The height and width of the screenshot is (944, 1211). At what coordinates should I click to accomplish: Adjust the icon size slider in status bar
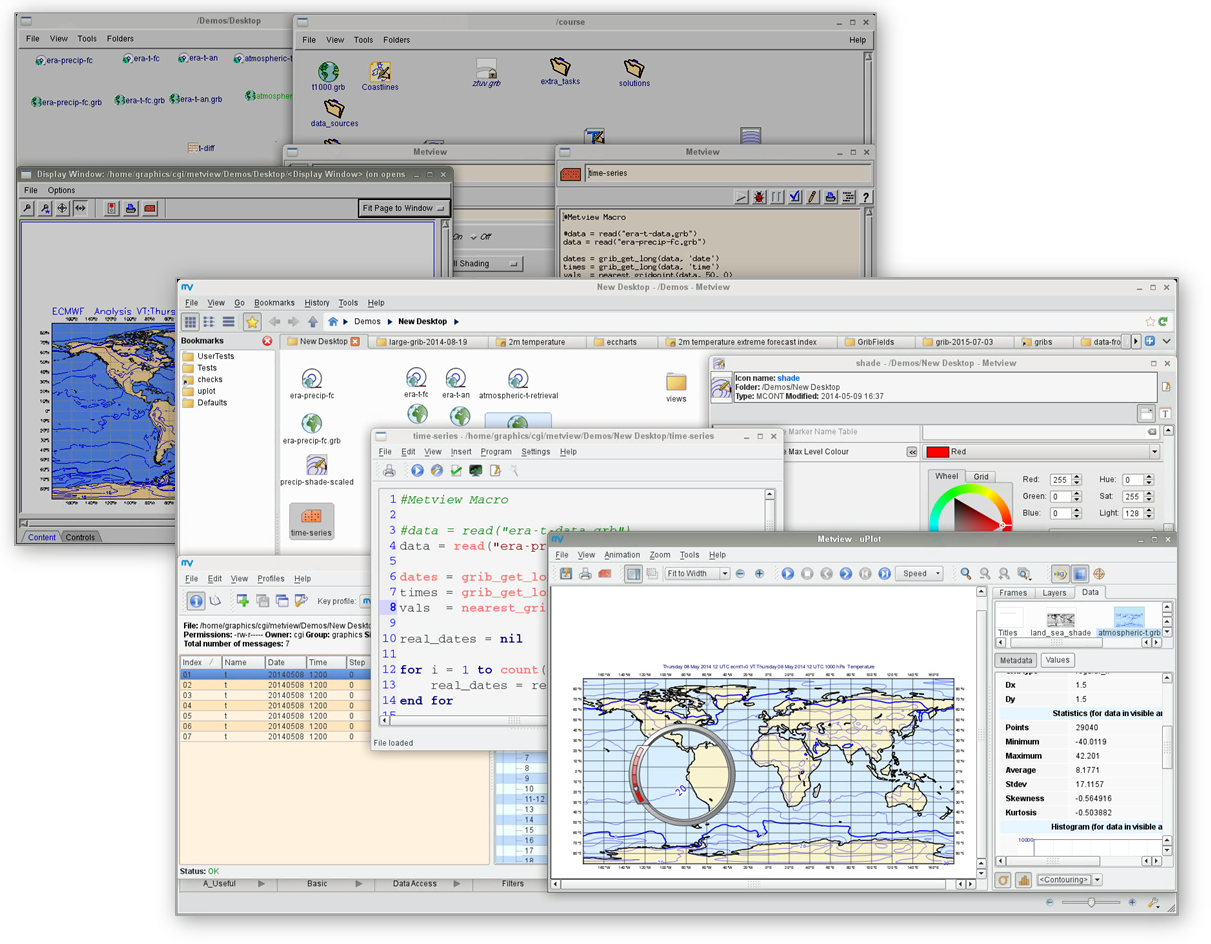pos(1091,902)
